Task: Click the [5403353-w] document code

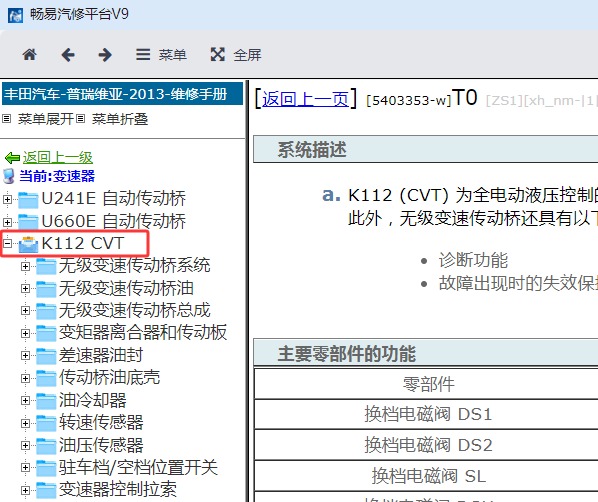Action: click(x=408, y=100)
